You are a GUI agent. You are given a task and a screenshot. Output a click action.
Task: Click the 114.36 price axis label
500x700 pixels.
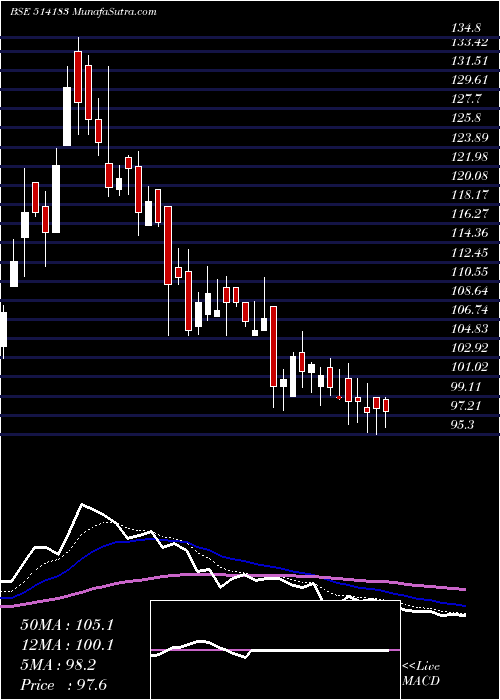point(471,233)
